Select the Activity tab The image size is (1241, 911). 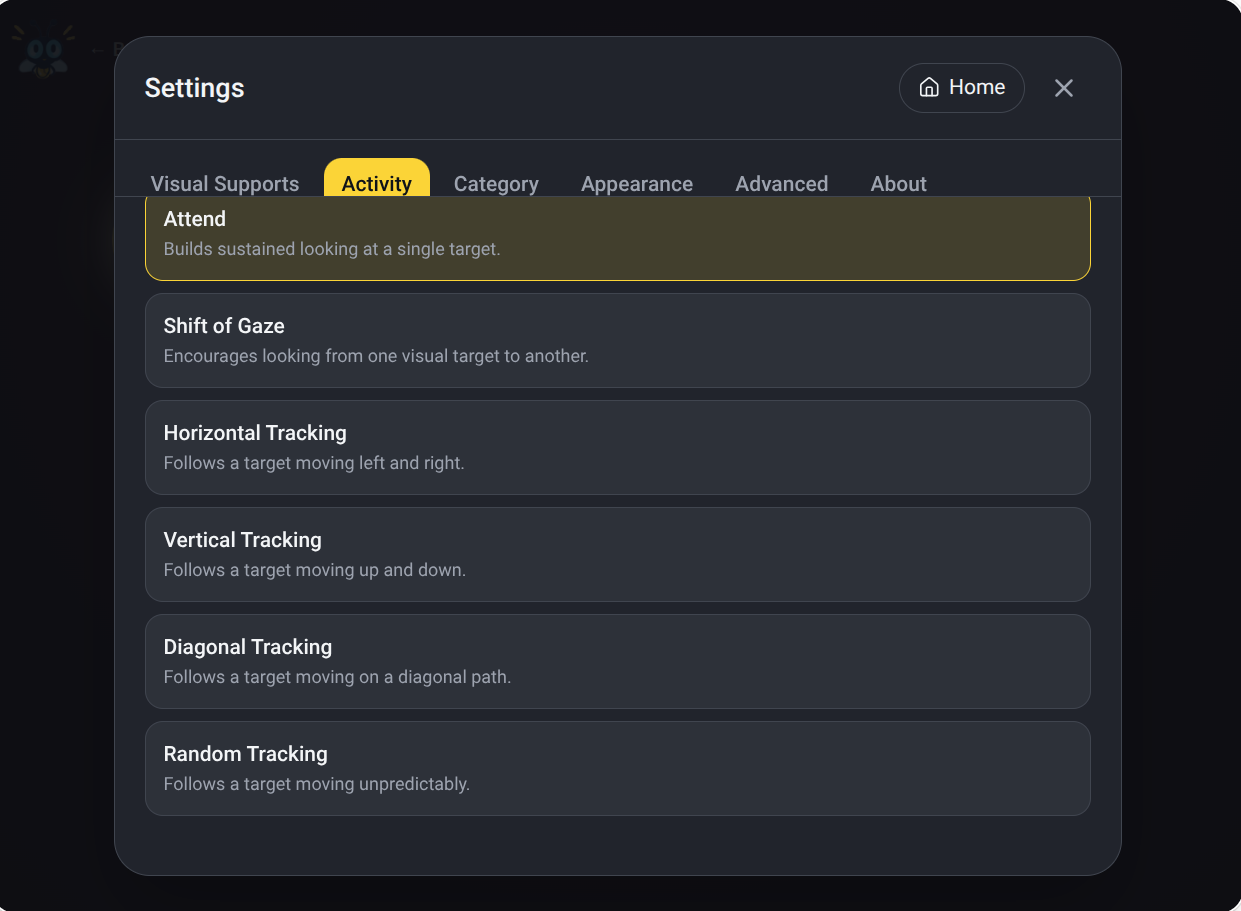pos(377,179)
